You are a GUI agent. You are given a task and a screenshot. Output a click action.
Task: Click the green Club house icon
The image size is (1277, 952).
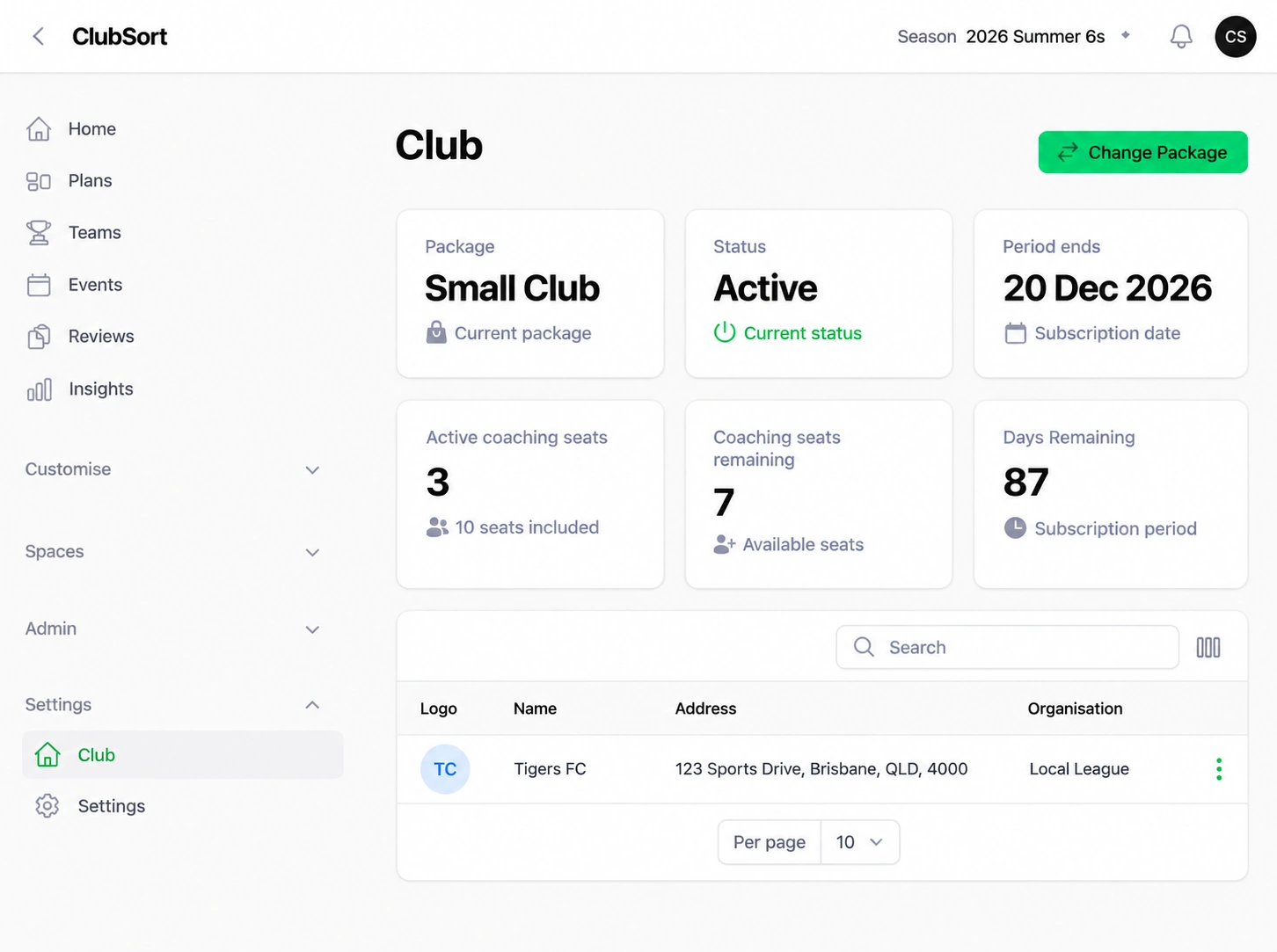click(x=47, y=755)
